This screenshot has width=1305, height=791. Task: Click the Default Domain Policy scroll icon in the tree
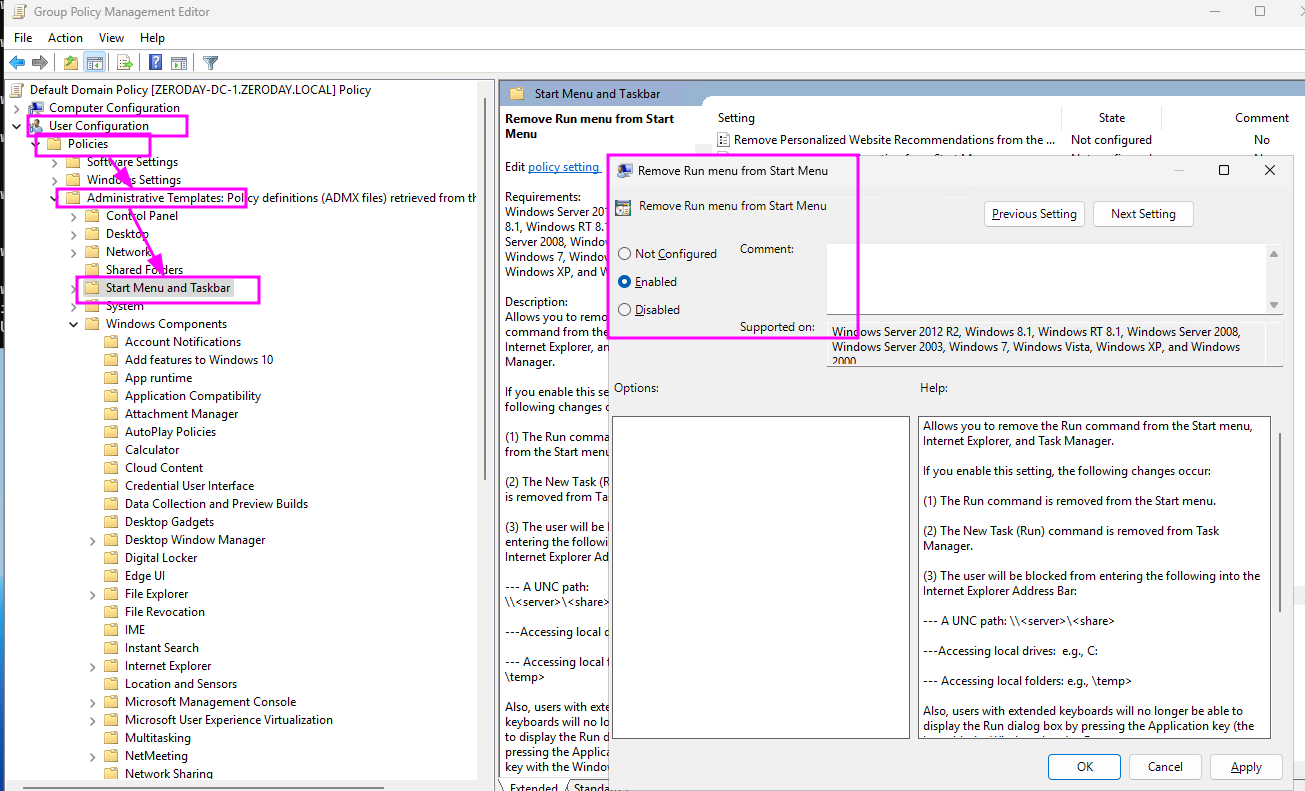(17, 90)
